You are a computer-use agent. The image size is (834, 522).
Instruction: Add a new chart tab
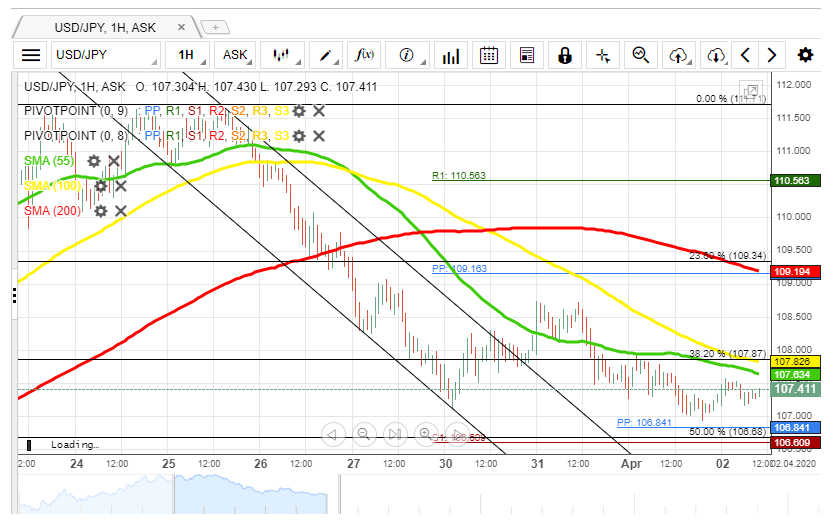217,25
